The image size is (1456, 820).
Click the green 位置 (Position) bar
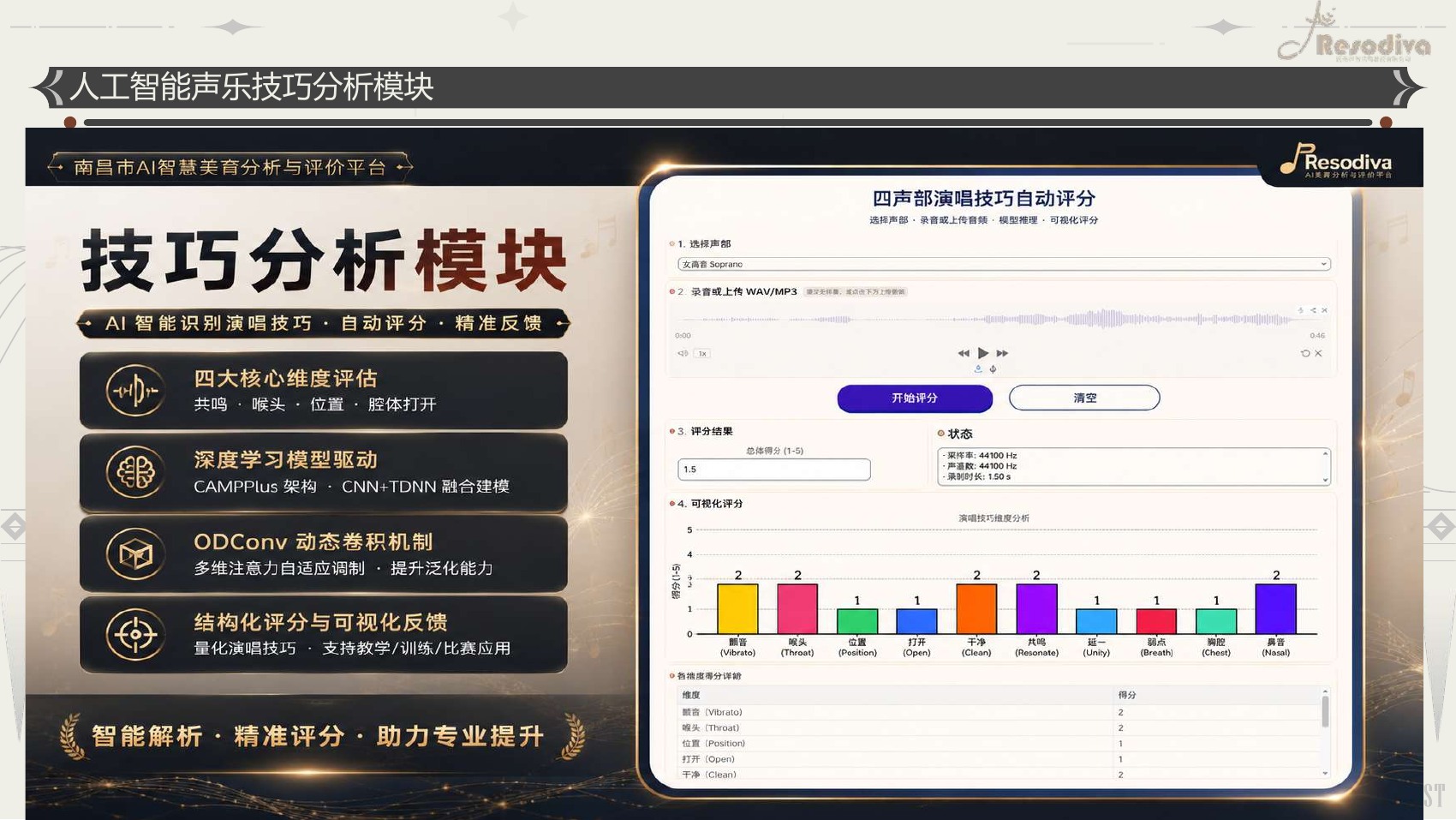[857, 622]
